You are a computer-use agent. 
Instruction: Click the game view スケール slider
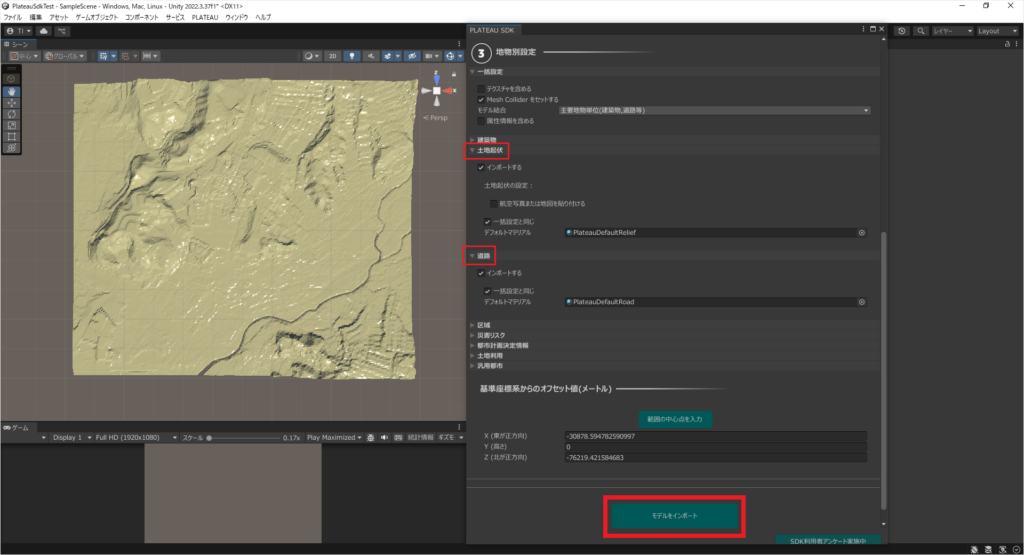click(244, 438)
